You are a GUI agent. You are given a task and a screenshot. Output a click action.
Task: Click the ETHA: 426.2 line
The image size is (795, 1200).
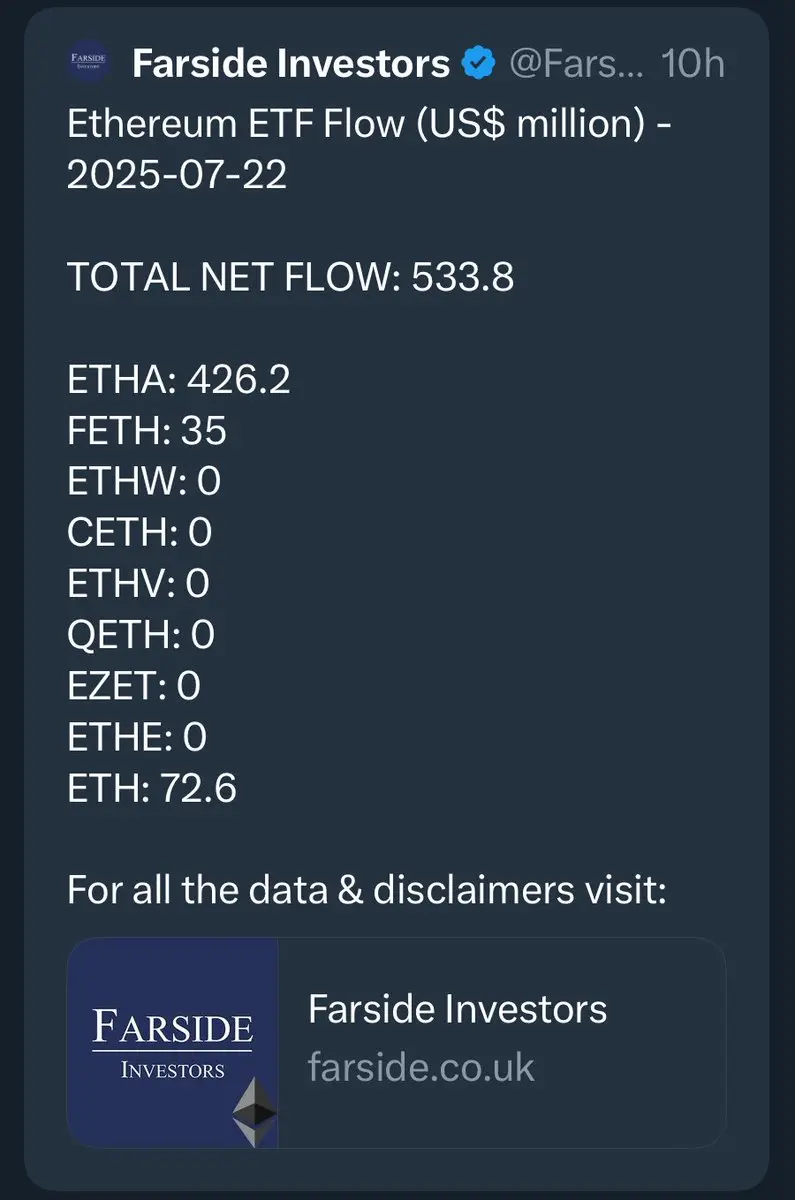coord(179,379)
